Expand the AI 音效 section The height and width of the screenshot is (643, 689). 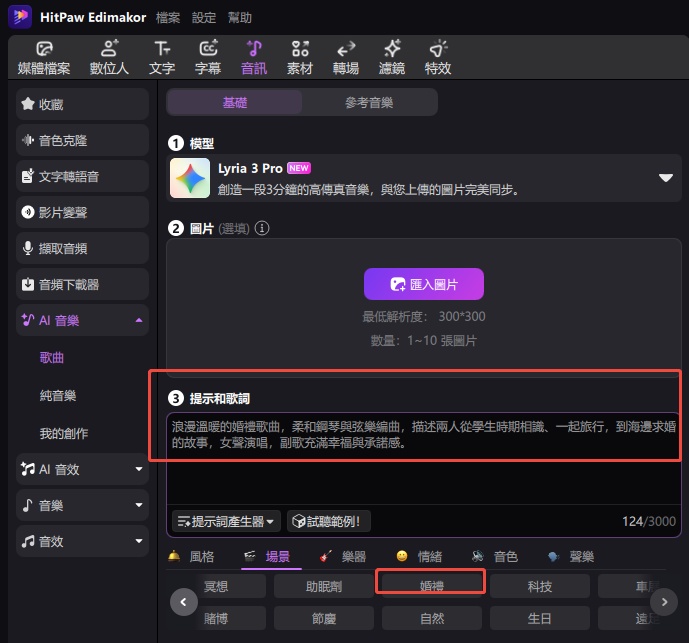click(139, 469)
